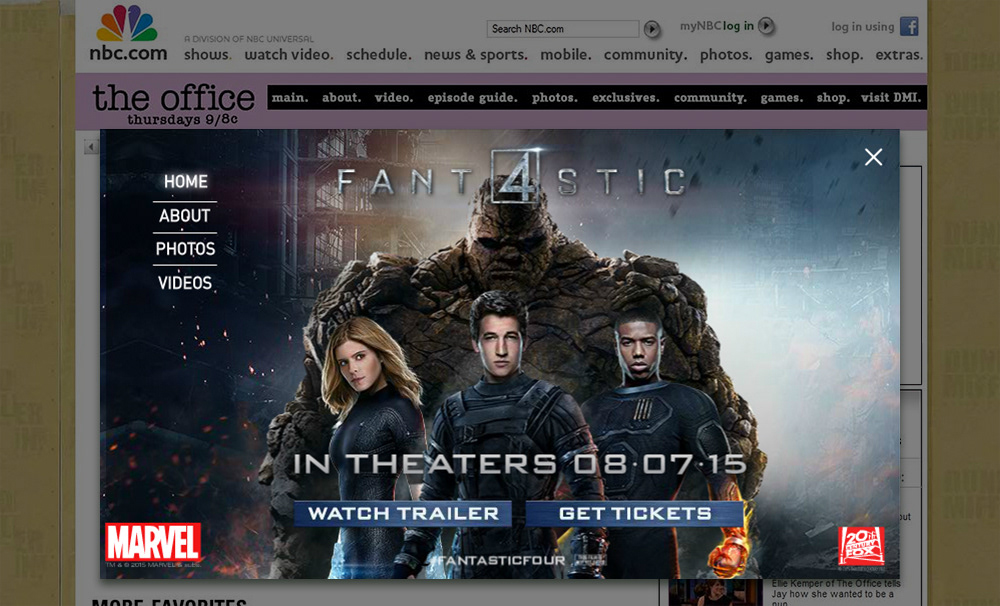
Task: Focus the Search NBC.com field
Action: [562, 29]
